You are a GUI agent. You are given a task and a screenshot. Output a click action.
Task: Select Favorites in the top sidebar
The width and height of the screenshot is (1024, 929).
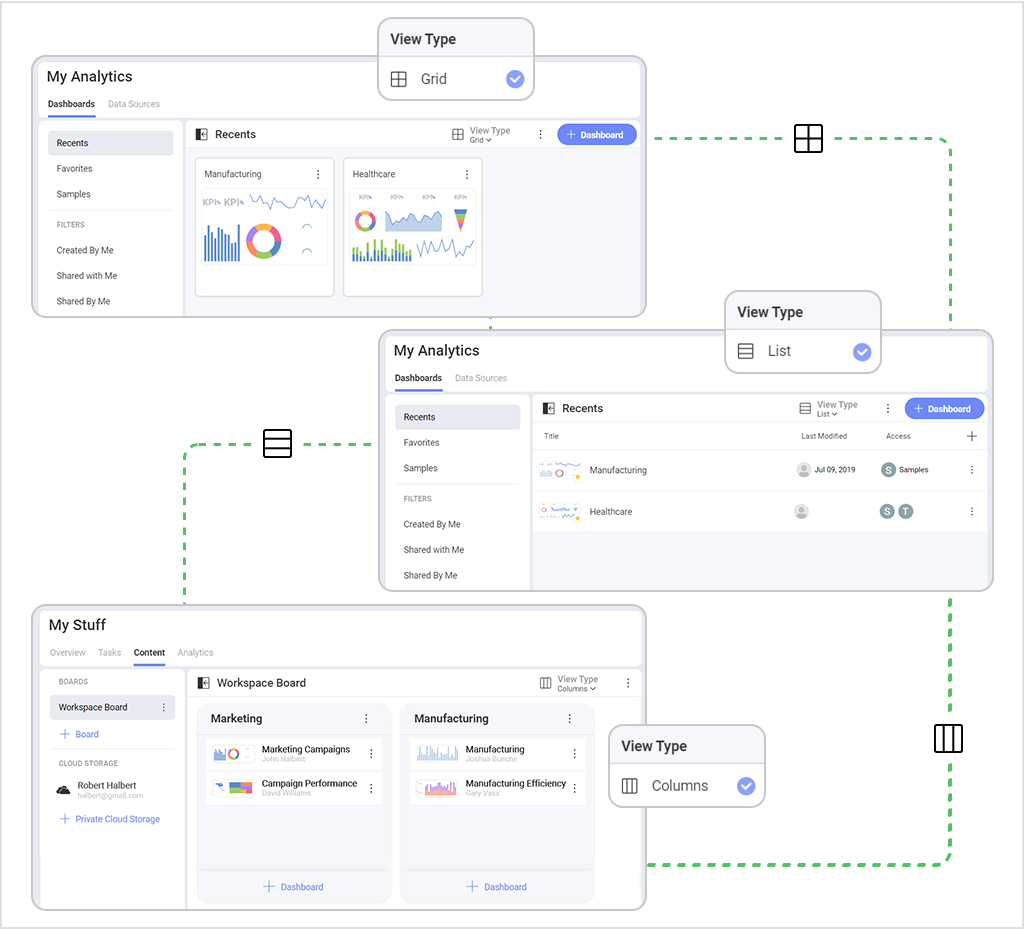74,169
